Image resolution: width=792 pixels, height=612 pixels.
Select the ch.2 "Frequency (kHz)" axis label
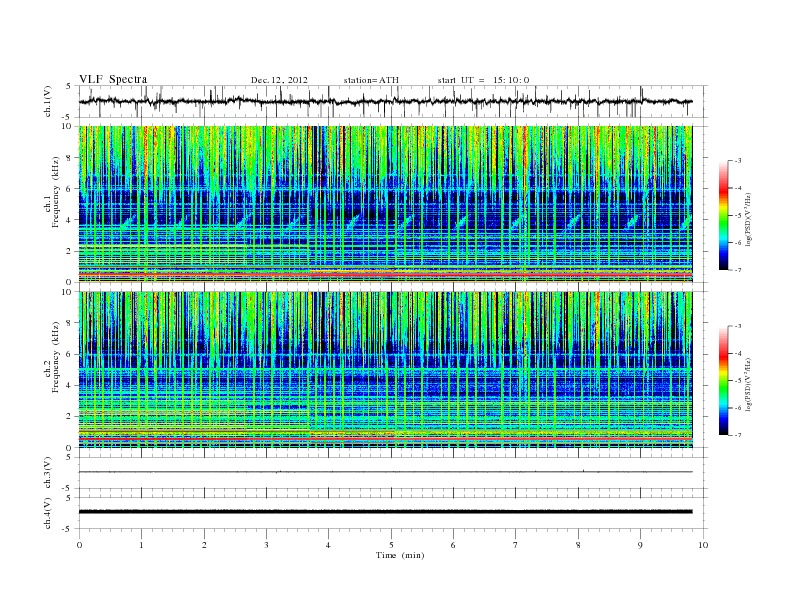[55, 357]
